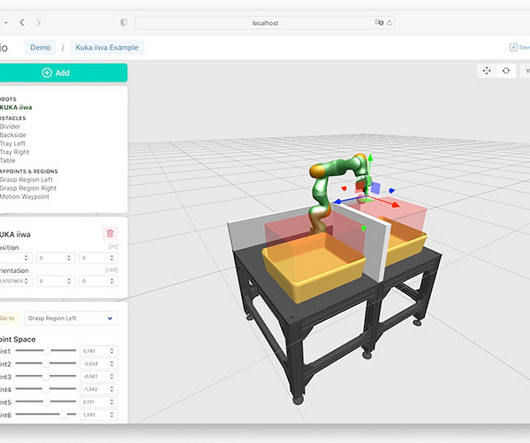The height and width of the screenshot is (443, 530).
Task: Click the Joint3 slider handle
Action: pos(45,376)
